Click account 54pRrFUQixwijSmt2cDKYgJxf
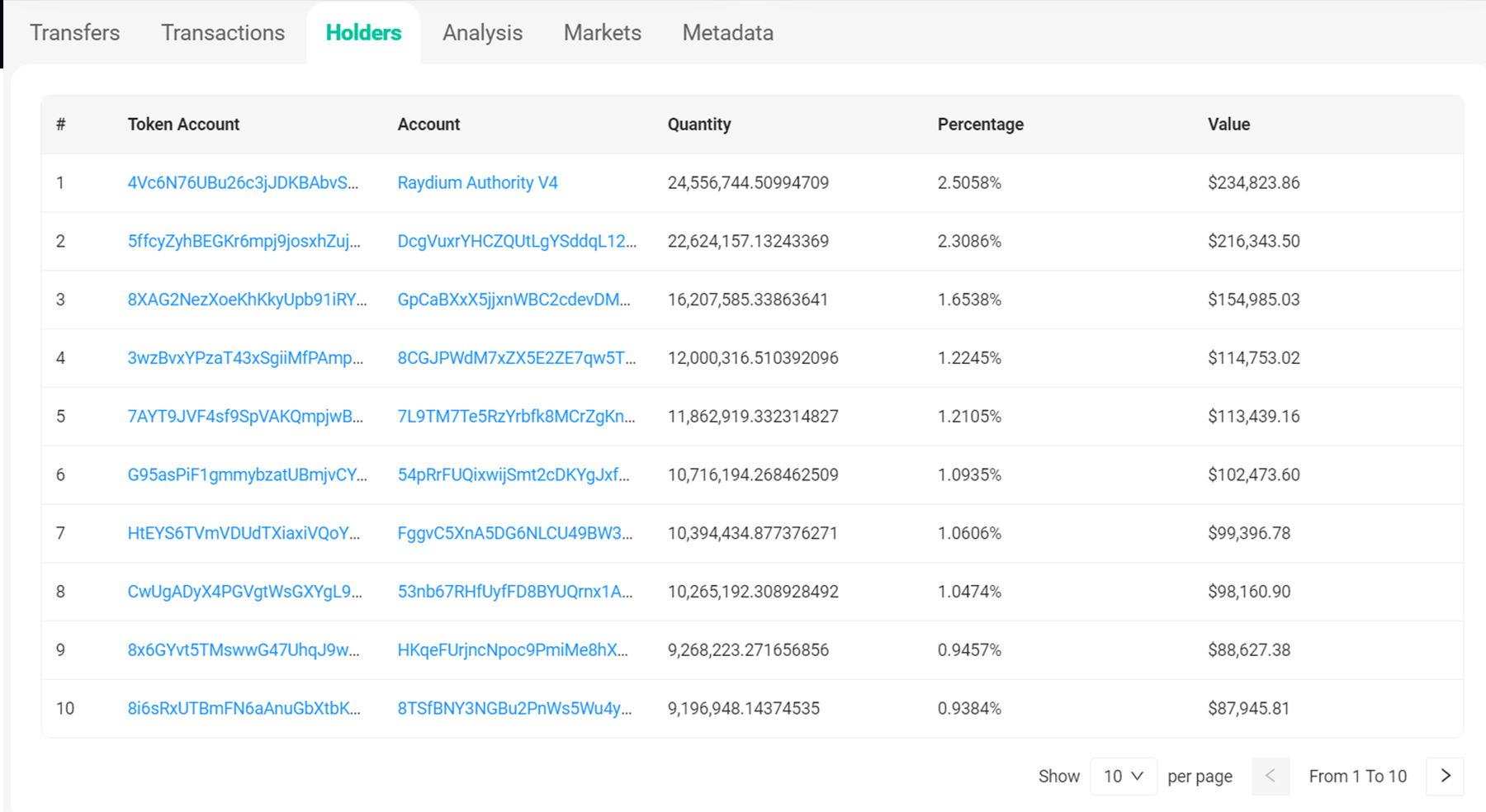Viewport: 1486px width, 812px height. [x=513, y=474]
